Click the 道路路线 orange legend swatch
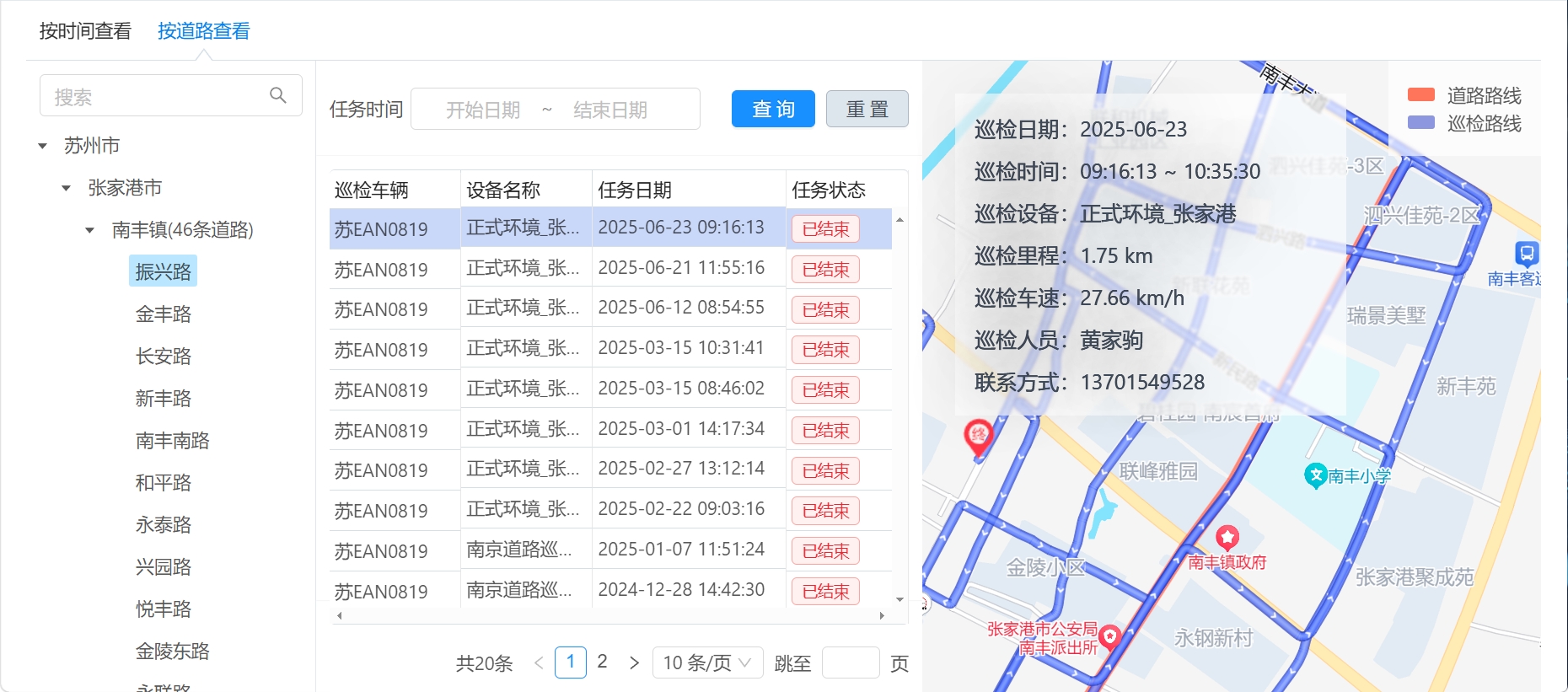Viewport: 1568px width, 692px height. click(x=1421, y=94)
